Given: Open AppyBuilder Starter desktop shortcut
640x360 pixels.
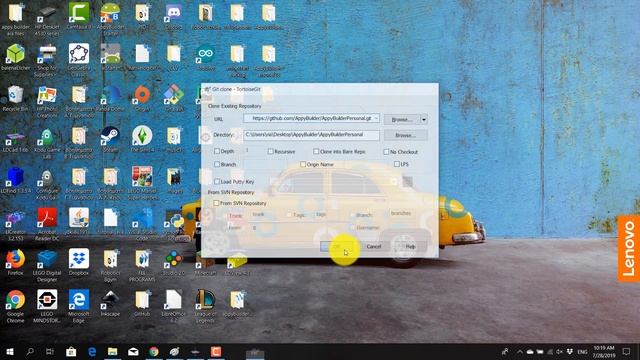Looking at the screenshot, I should point(110,19).
